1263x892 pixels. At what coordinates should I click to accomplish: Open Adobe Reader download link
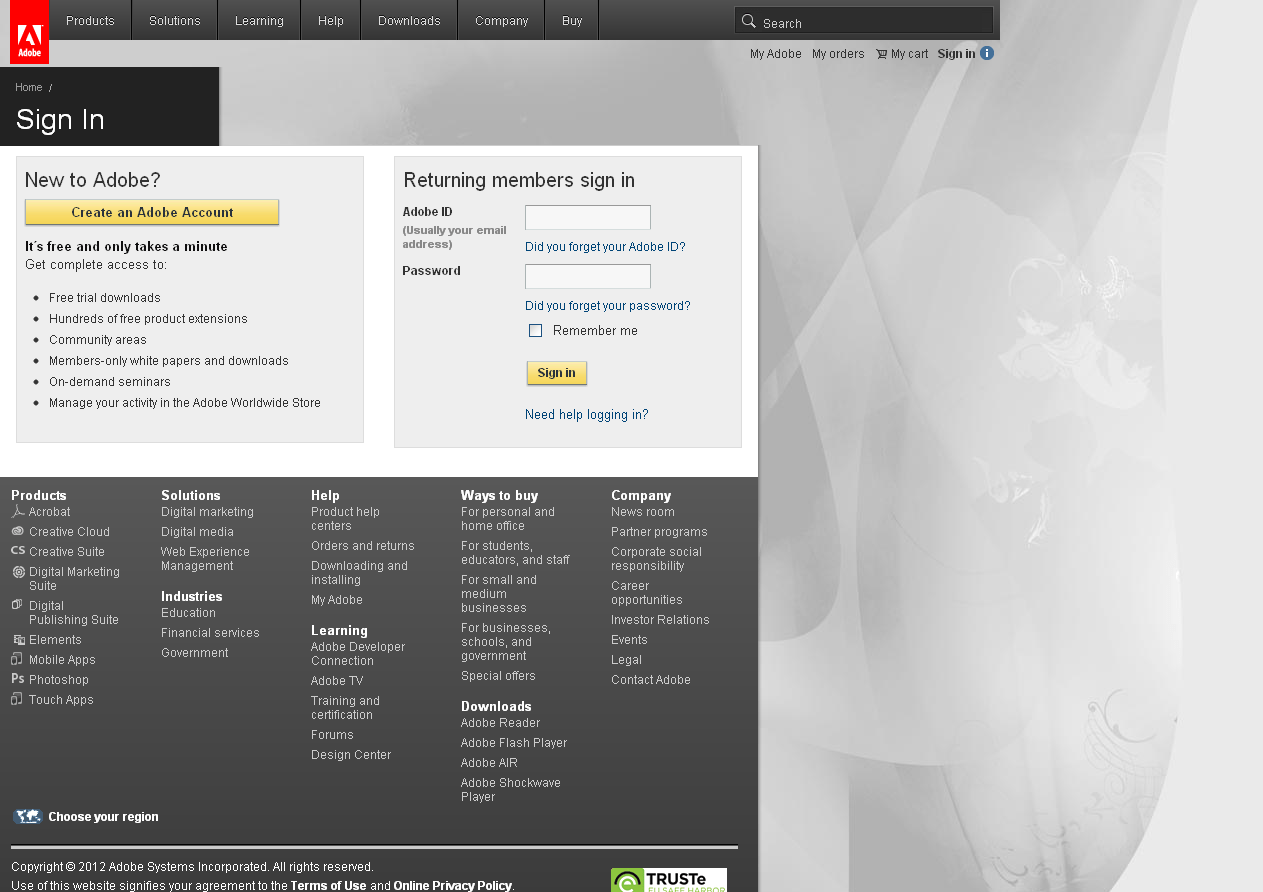(x=500, y=723)
